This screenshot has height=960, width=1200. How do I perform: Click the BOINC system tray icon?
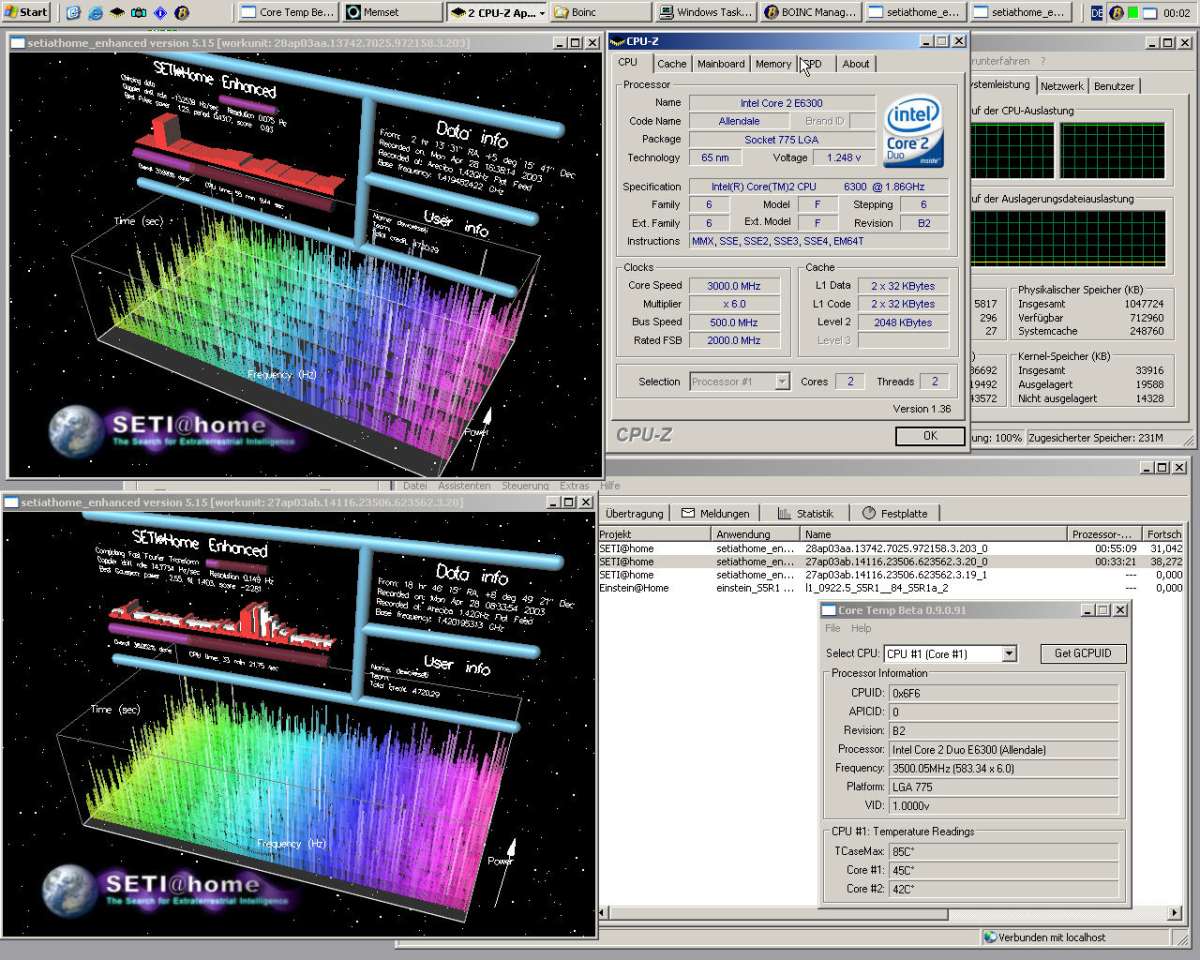[x=1117, y=13]
